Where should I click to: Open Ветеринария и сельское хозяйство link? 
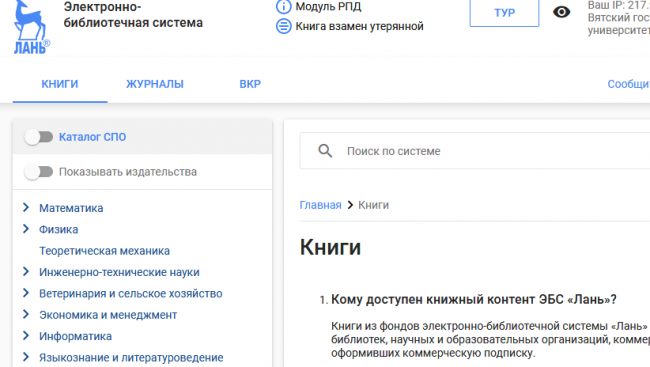(131, 294)
